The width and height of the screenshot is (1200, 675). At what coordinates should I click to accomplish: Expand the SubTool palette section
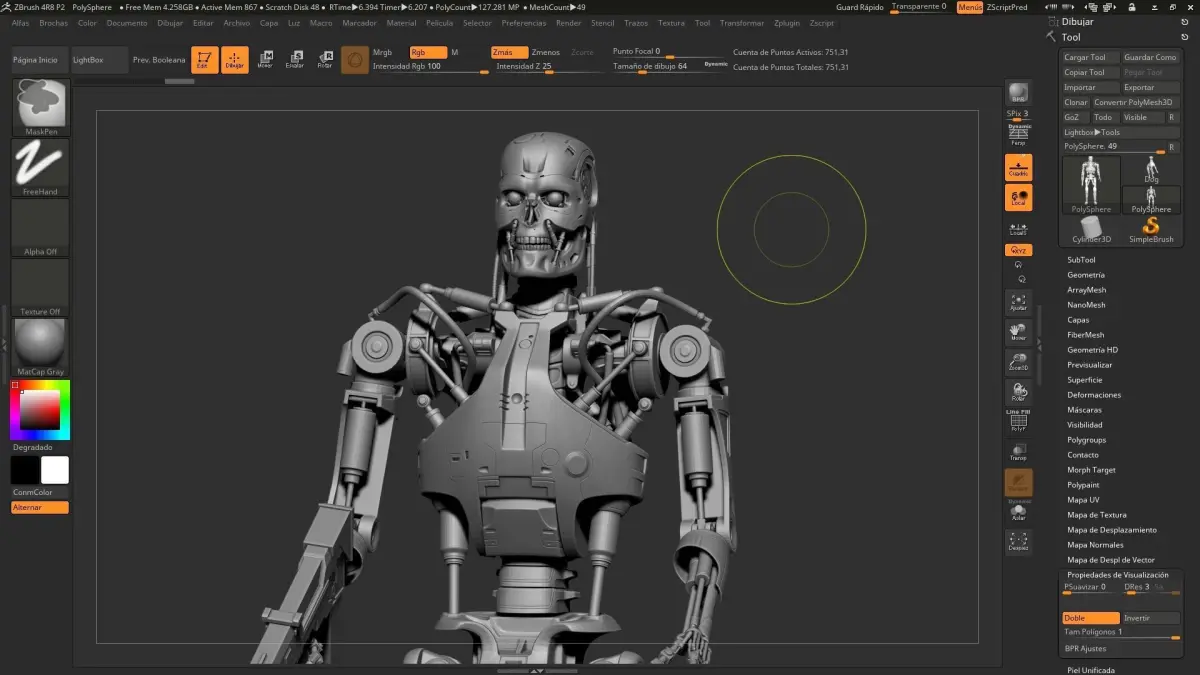pyautogui.click(x=1081, y=260)
